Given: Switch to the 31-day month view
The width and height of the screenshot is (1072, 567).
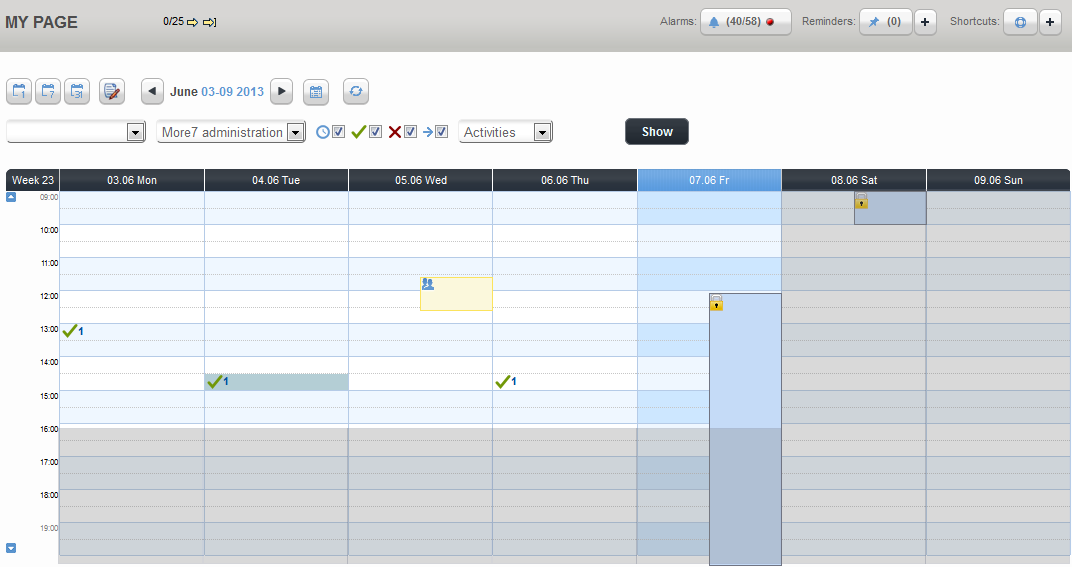Looking at the screenshot, I should coord(77,91).
